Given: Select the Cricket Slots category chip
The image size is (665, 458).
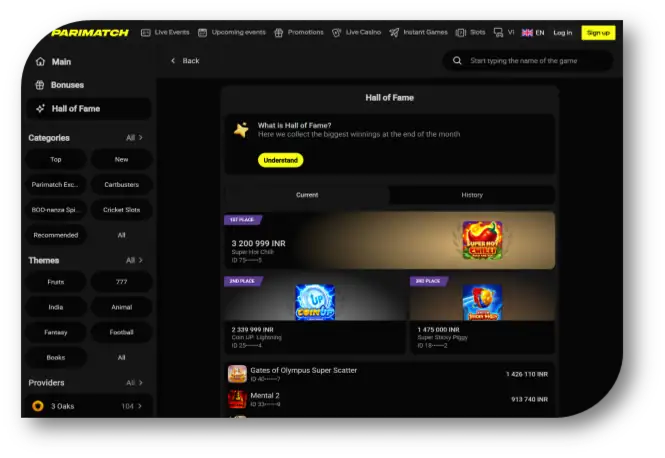Looking at the screenshot, I should 121,210.
